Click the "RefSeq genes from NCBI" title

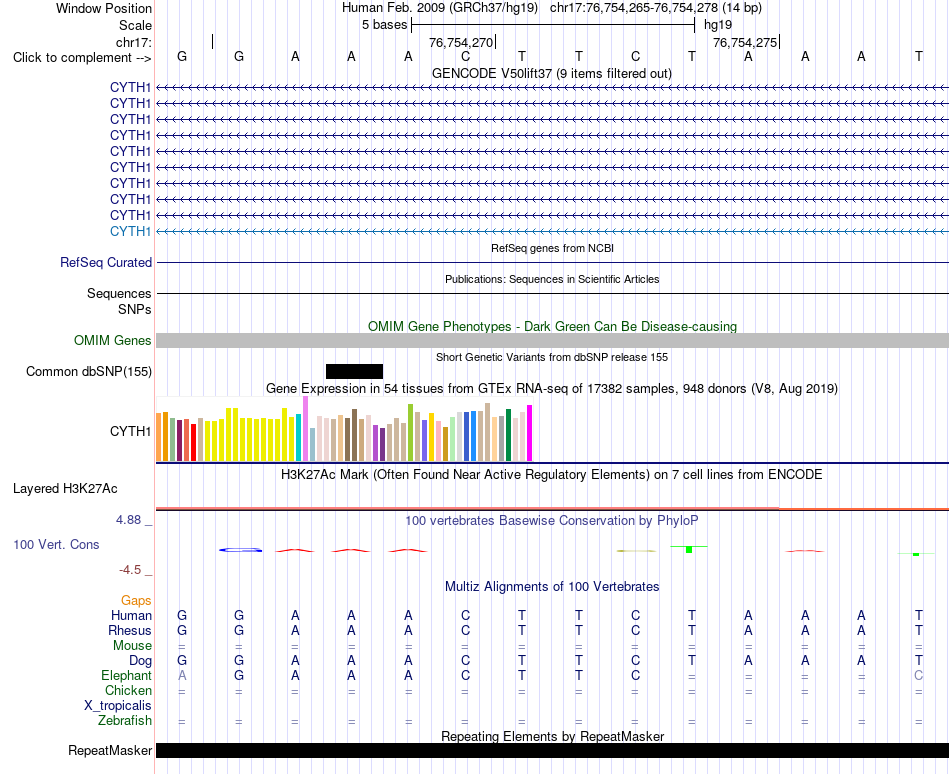552,248
